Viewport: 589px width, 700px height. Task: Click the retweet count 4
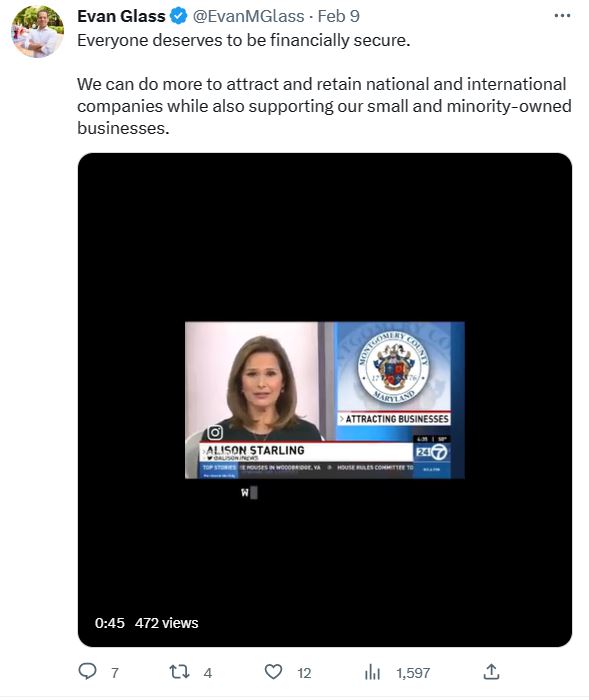(208, 673)
